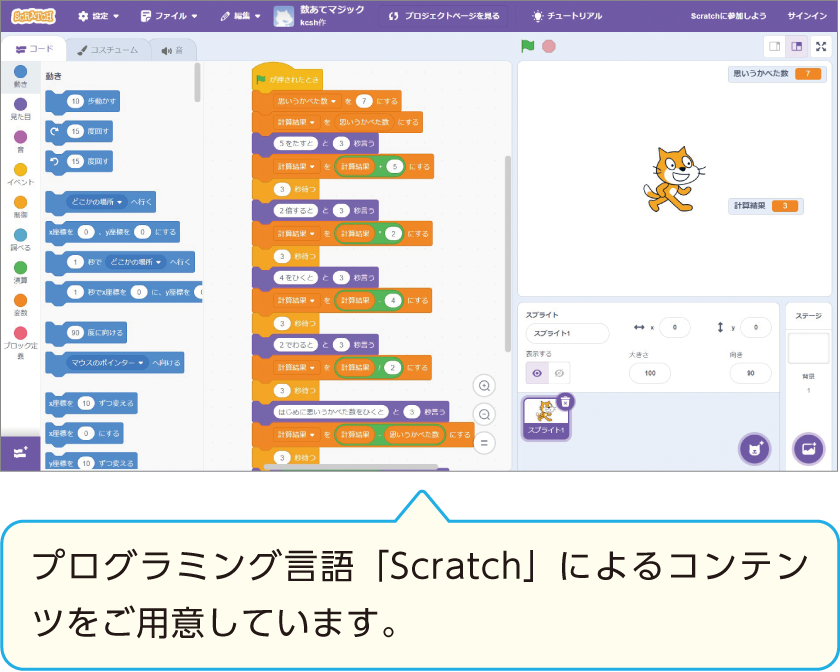Viewport: 840px width, 672px height.
Task: Delete スプライト1 using its trash icon
Action: (x=565, y=401)
